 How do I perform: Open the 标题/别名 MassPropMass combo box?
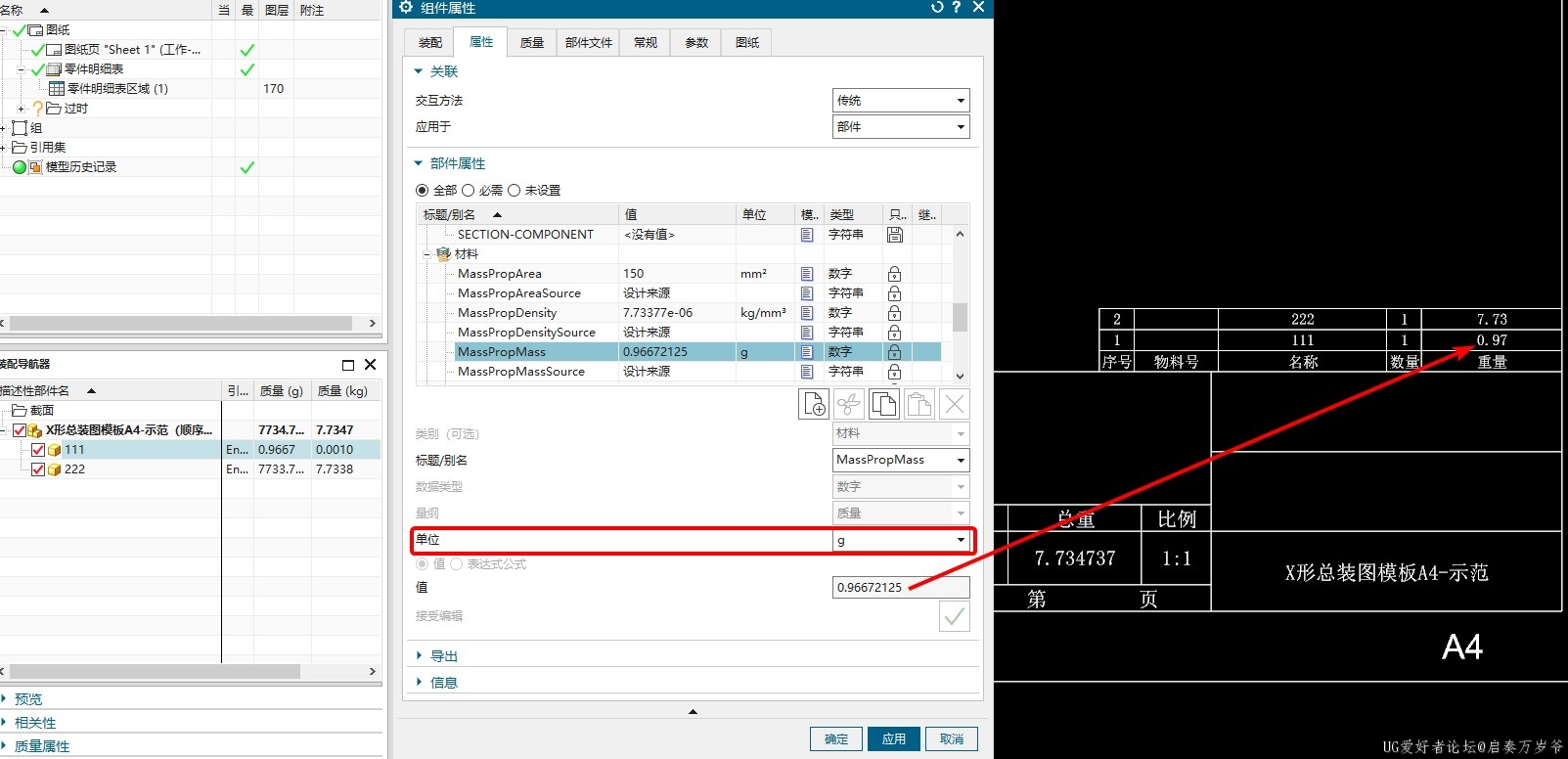tap(901, 460)
